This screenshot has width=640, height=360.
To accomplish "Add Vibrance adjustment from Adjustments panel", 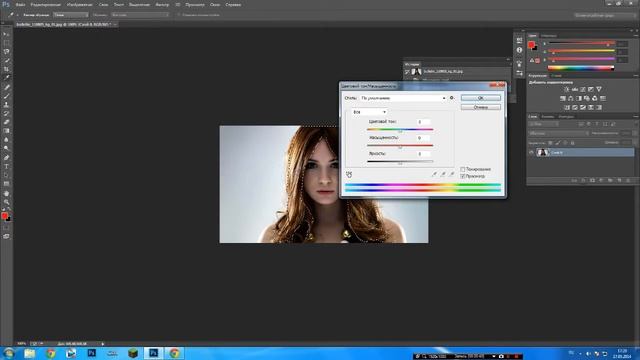I will tap(599, 89).
